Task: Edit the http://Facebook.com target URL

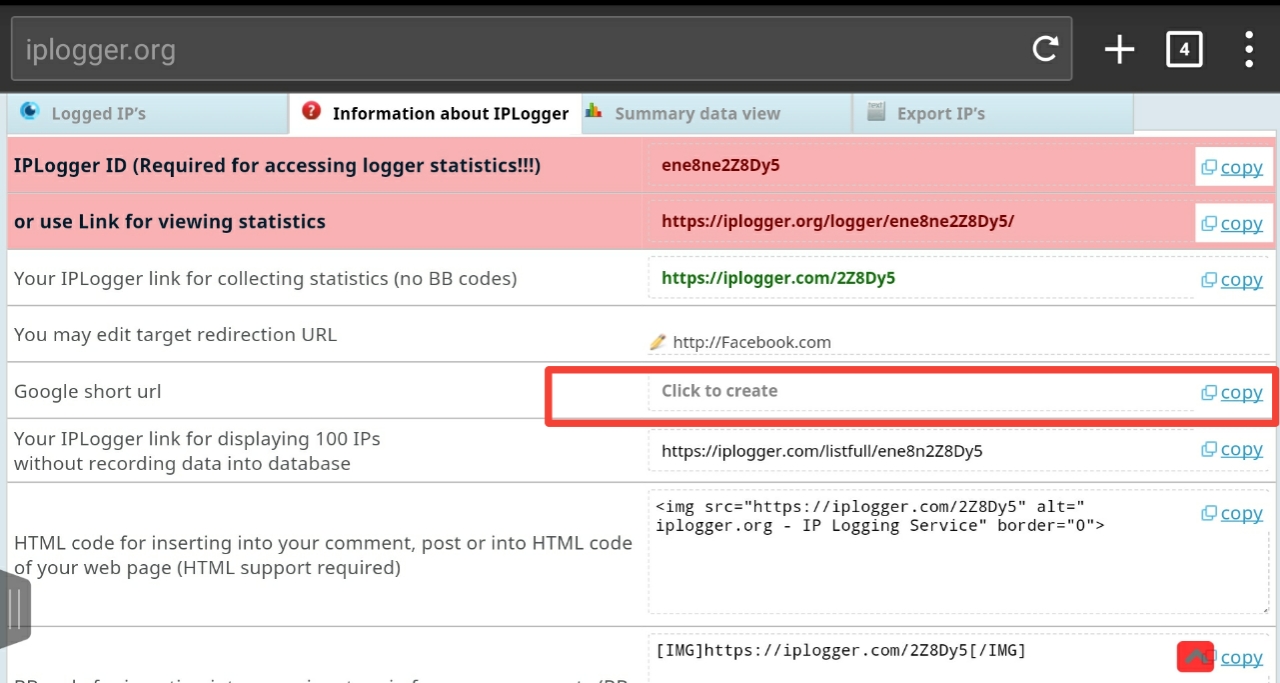Action: tap(752, 342)
